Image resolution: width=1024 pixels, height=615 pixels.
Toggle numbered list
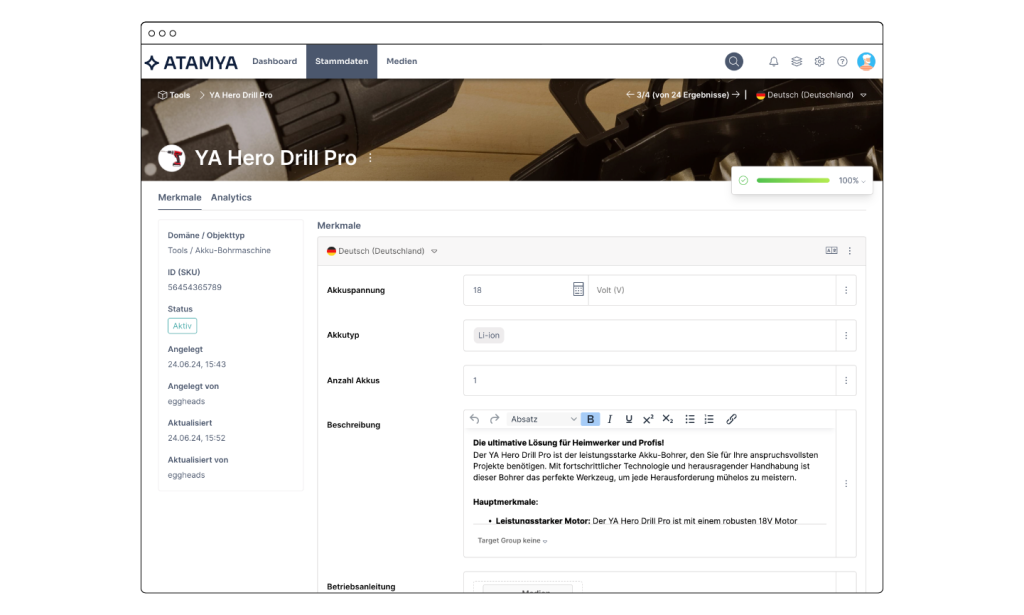tap(709, 419)
